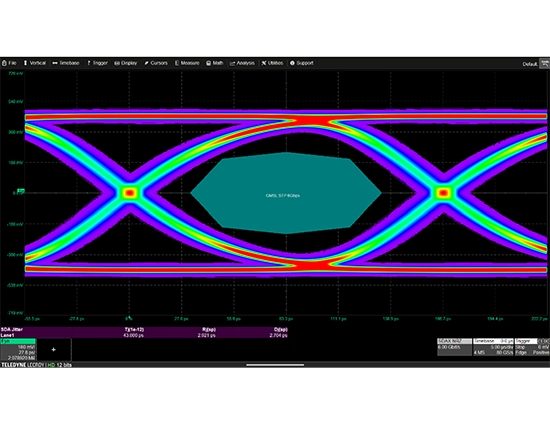
Task: Click the Rj value in Lane1 row
Action: [x=207, y=336]
